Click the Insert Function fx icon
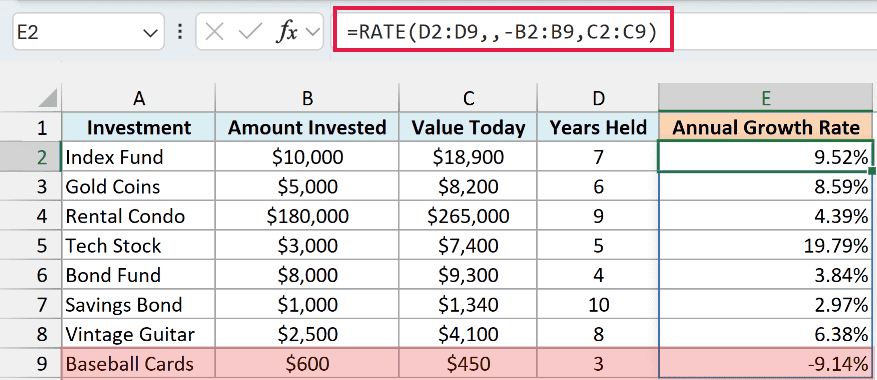 coord(286,32)
